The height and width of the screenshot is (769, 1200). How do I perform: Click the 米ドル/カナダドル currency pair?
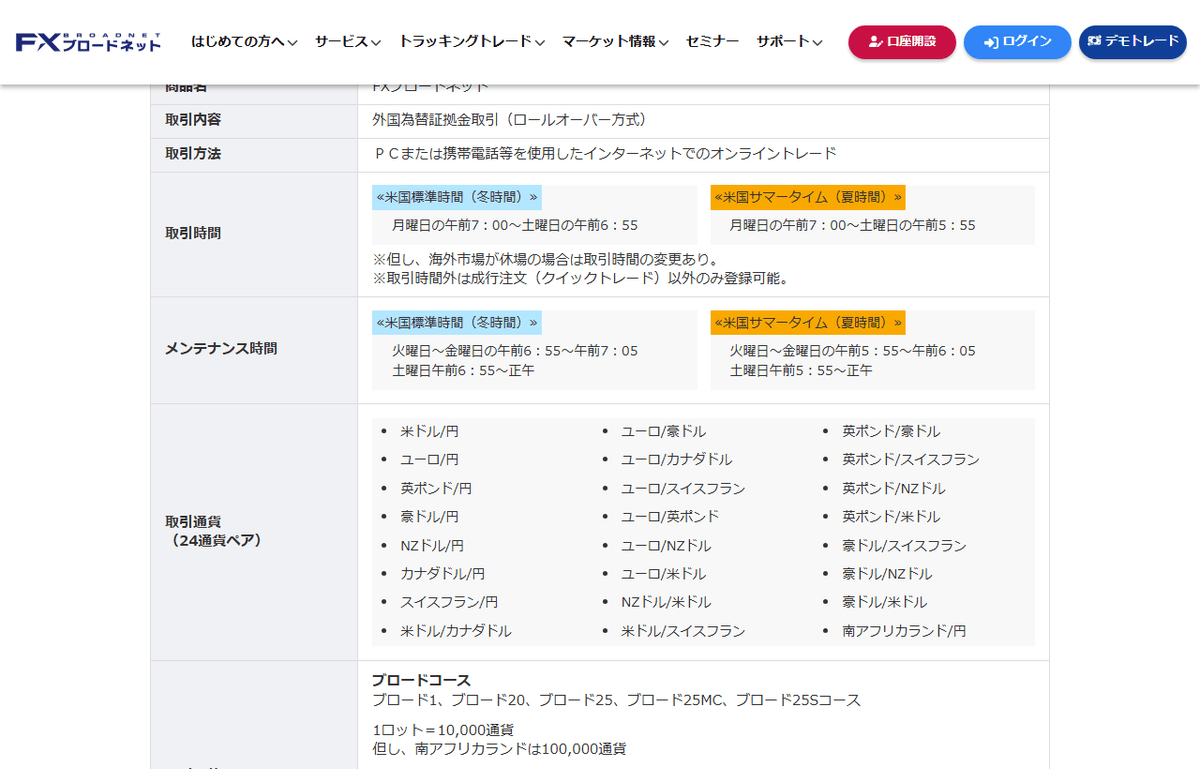pyautogui.click(x=456, y=632)
